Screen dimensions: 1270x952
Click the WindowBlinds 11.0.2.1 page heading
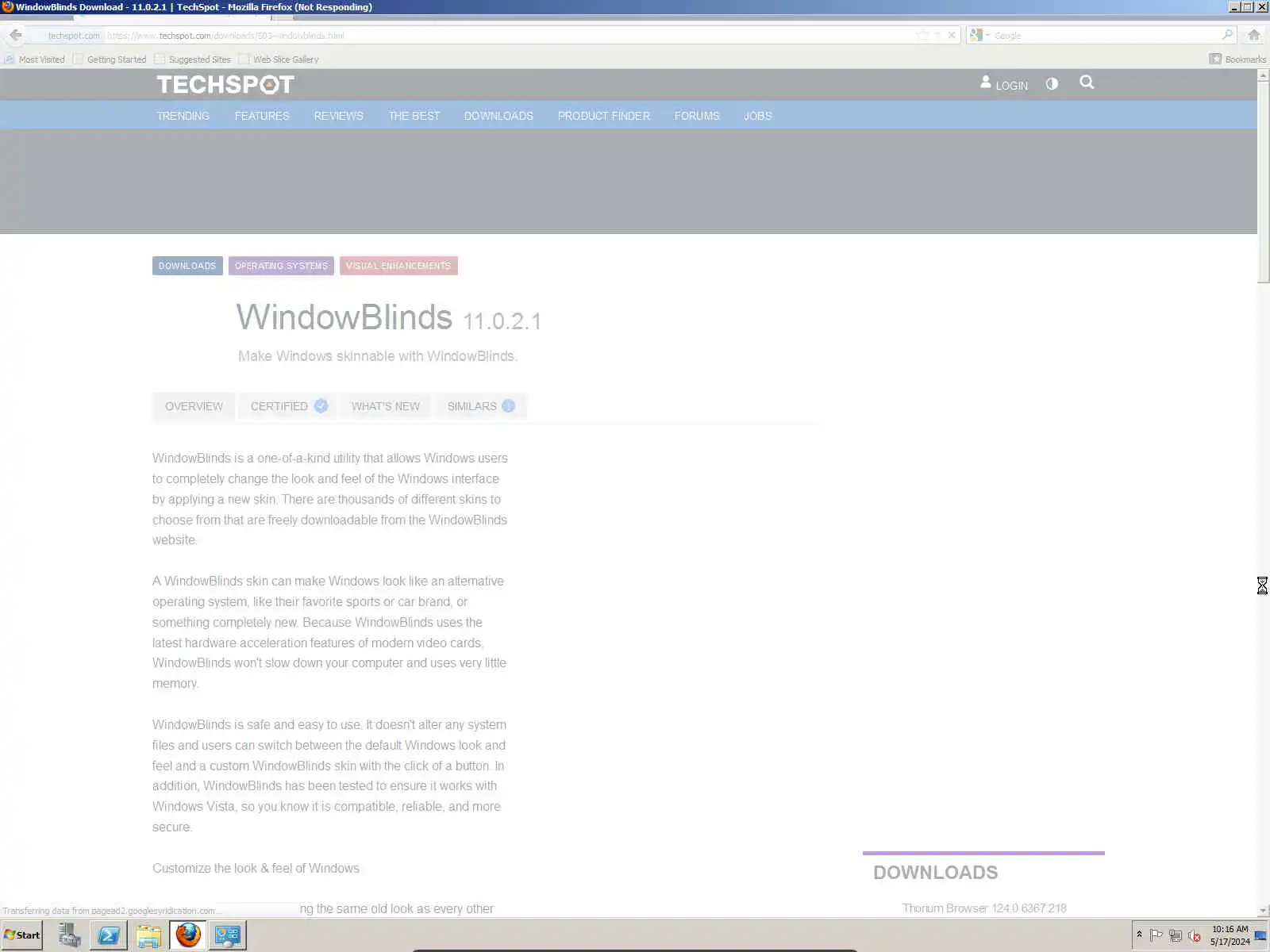[x=389, y=317]
